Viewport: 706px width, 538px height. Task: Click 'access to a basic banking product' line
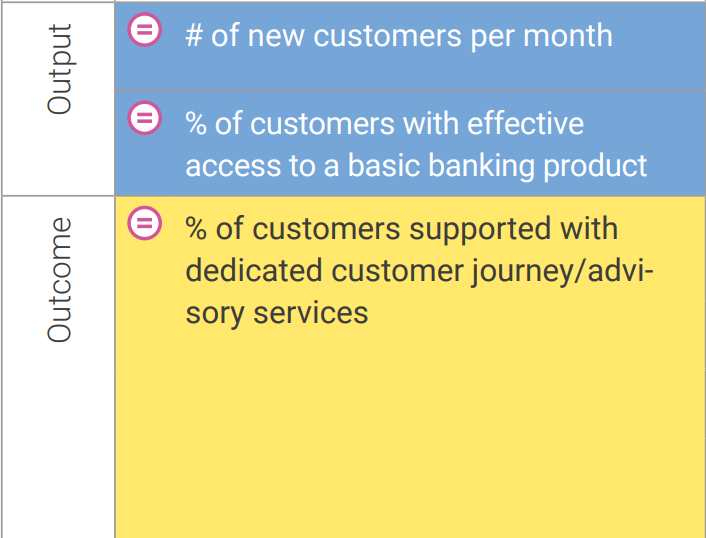point(416,166)
